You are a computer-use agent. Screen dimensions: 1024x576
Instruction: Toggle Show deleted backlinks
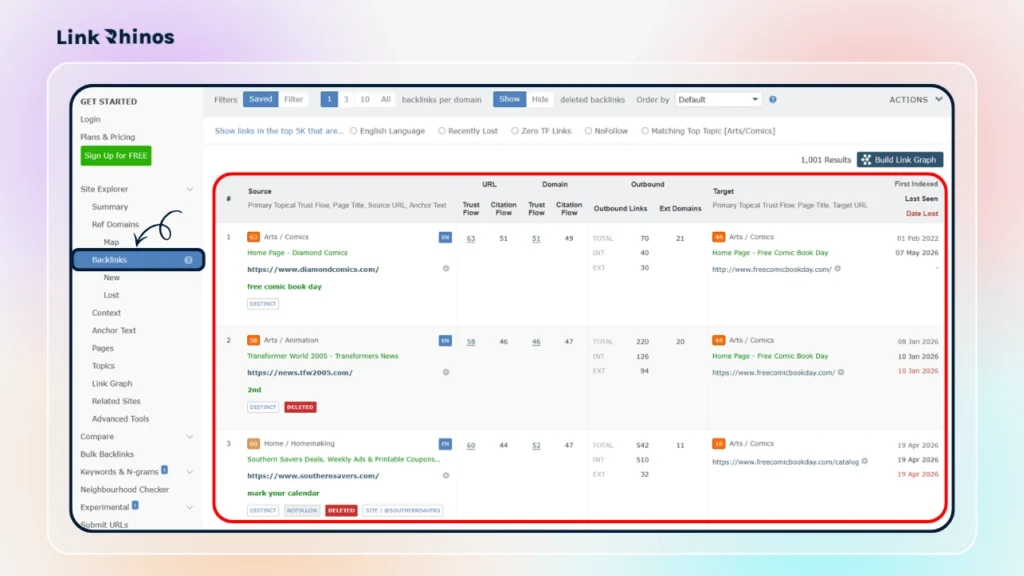click(x=509, y=99)
